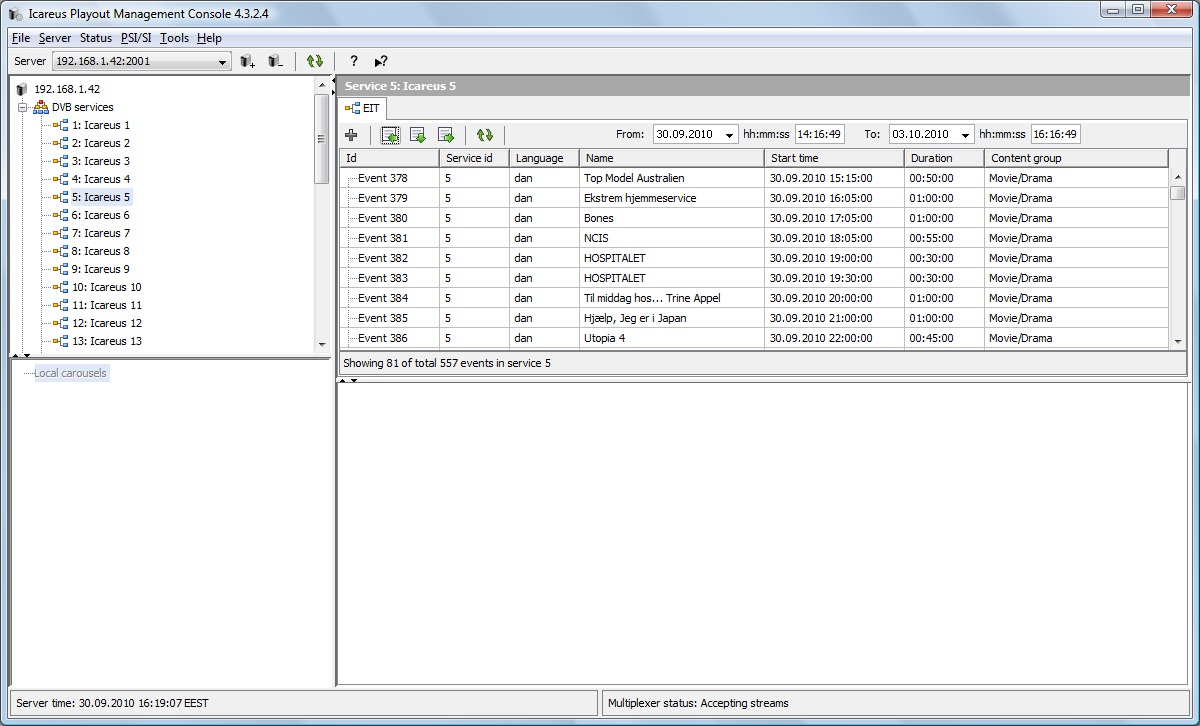Open the To date dropdown

pyautogui.click(x=965, y=135)
